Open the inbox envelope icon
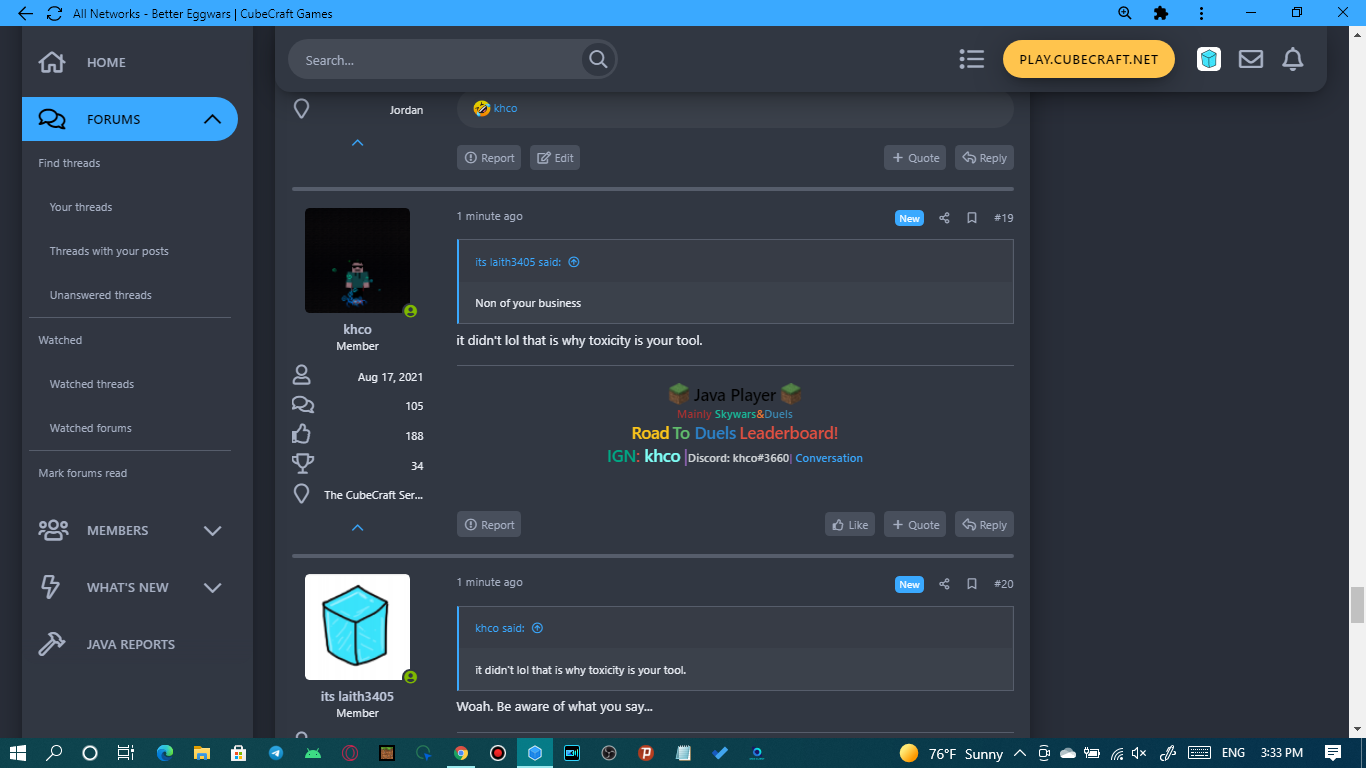Image resolution: width=1366 pixels, height=768 pixels. pos(1251,59)
